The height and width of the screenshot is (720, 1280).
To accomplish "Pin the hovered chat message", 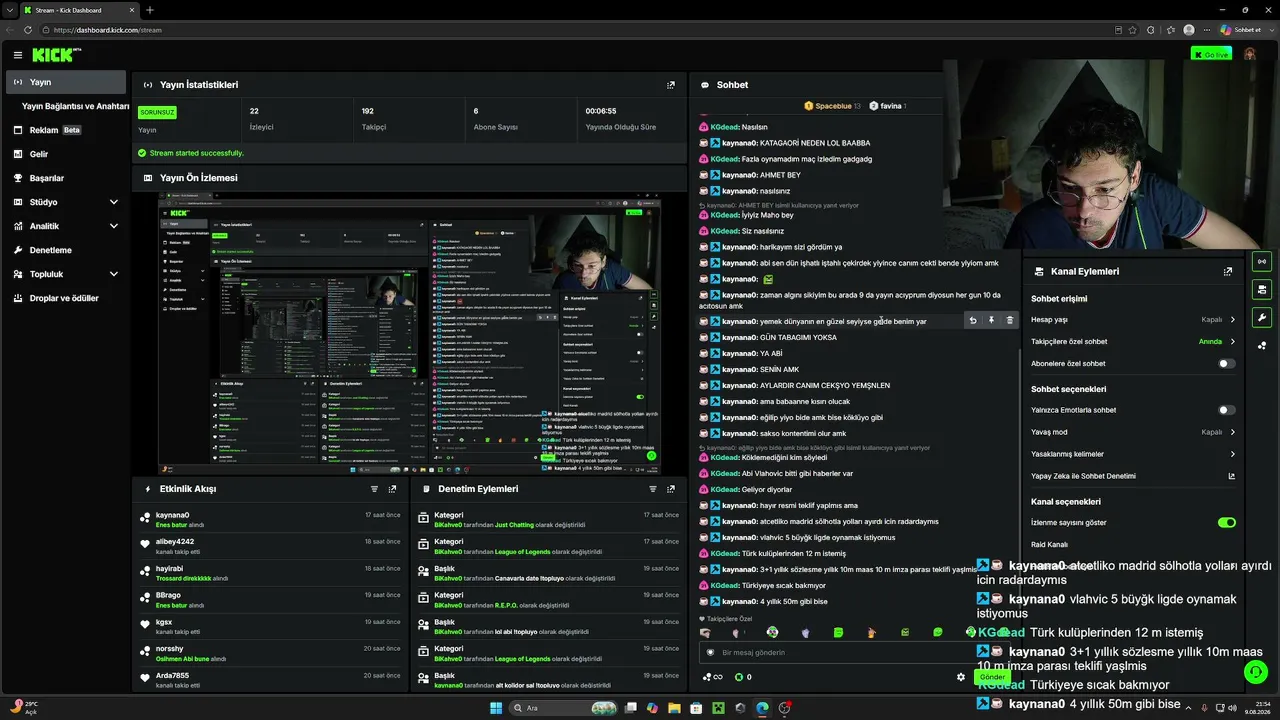I will [x=991, y=320].
